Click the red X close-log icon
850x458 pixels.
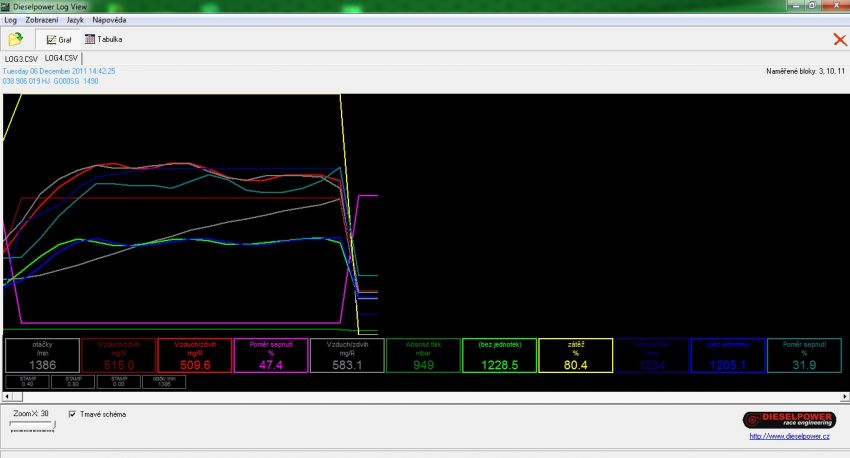pos(839,39)
